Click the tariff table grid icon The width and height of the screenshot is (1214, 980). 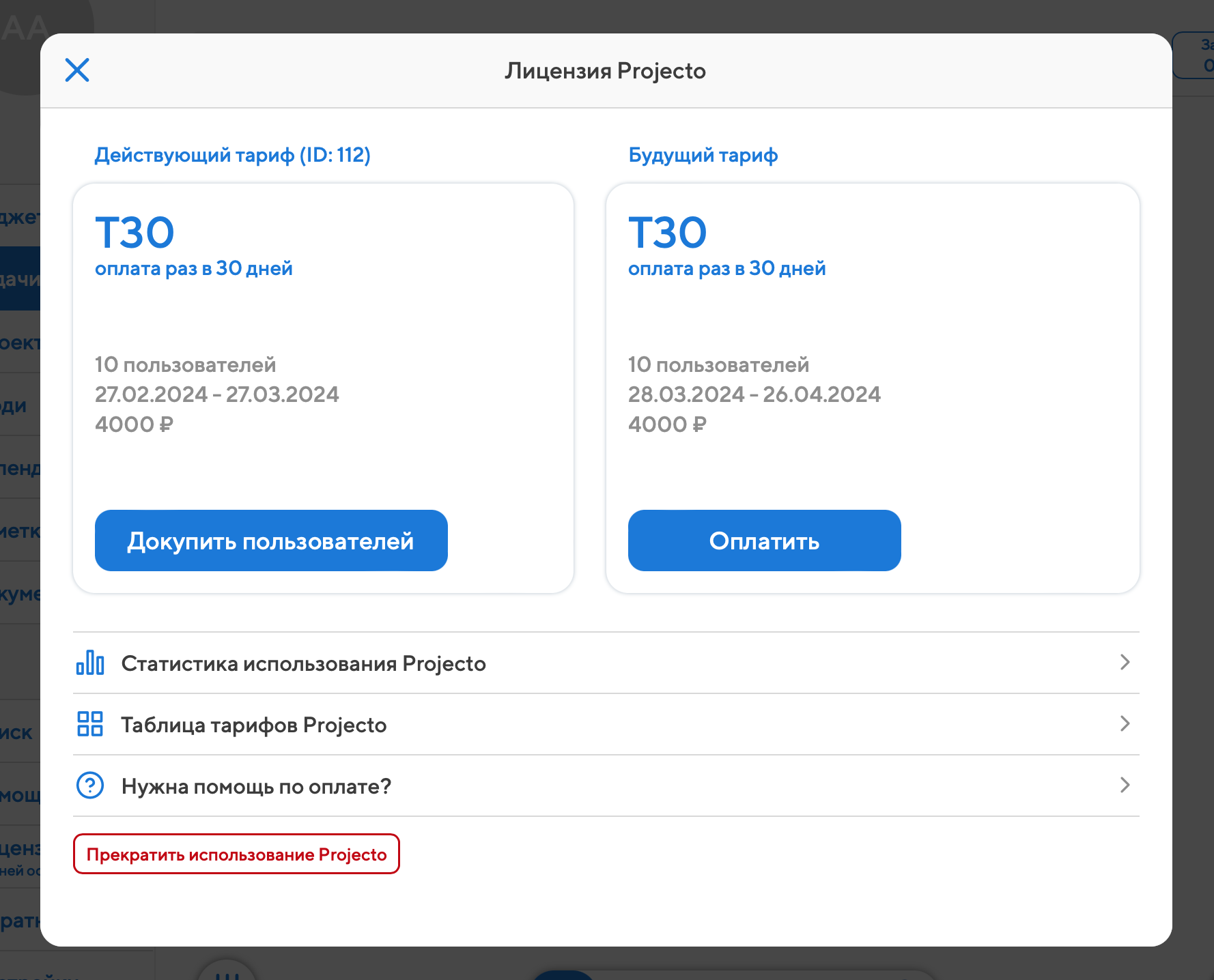pos(90,724)
